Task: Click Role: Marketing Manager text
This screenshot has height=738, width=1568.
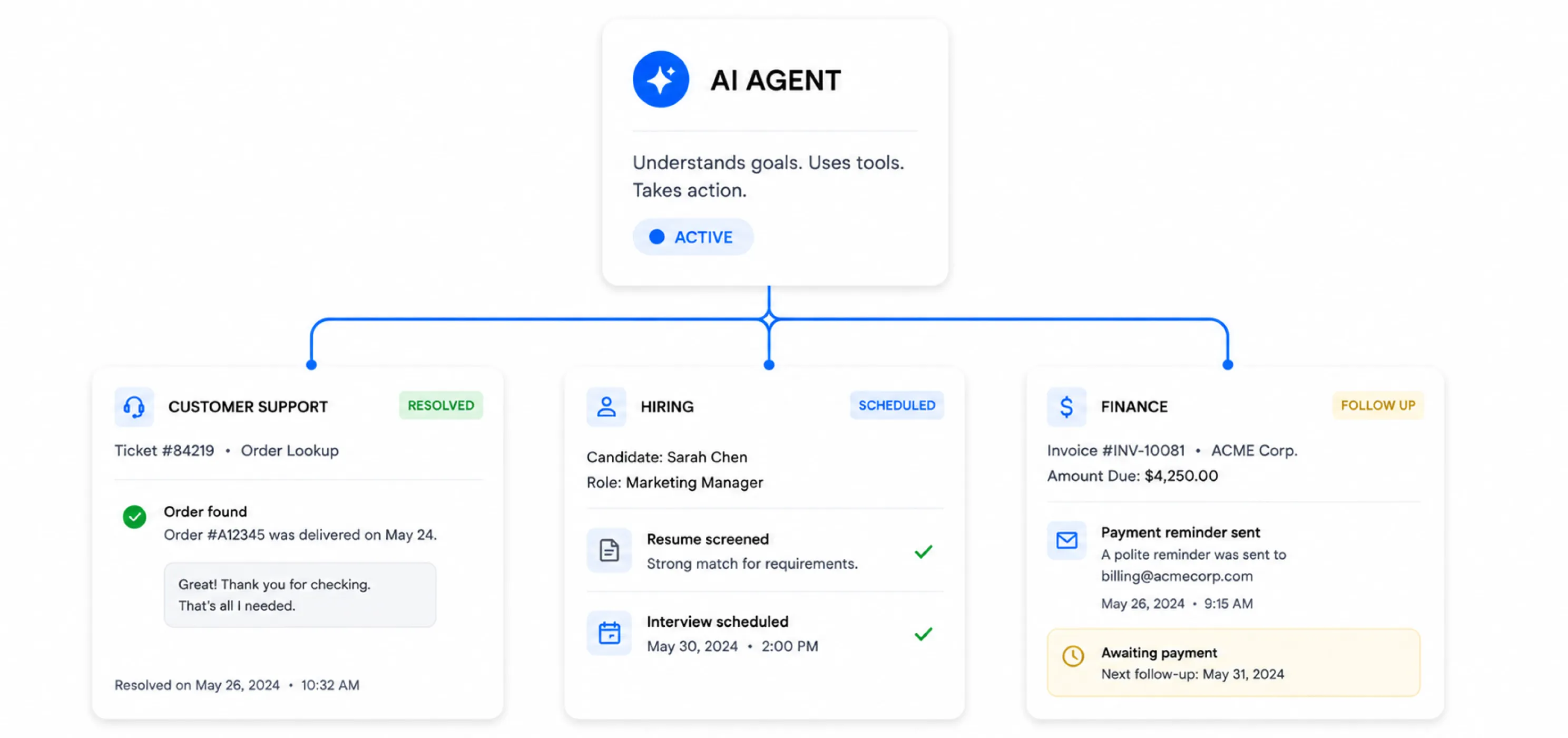Action: 674,482
